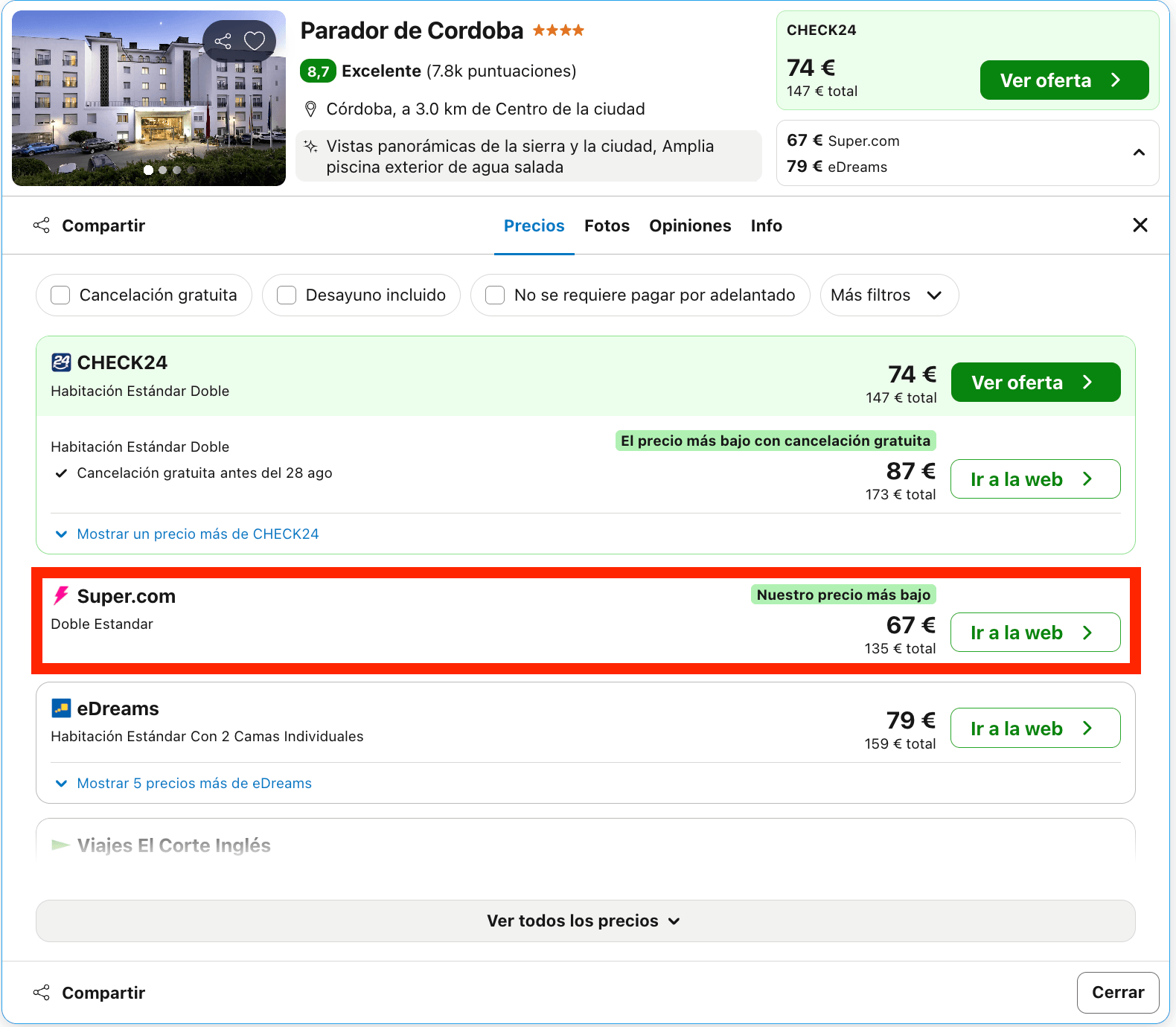Close the hotel details panel with X

1140,225
